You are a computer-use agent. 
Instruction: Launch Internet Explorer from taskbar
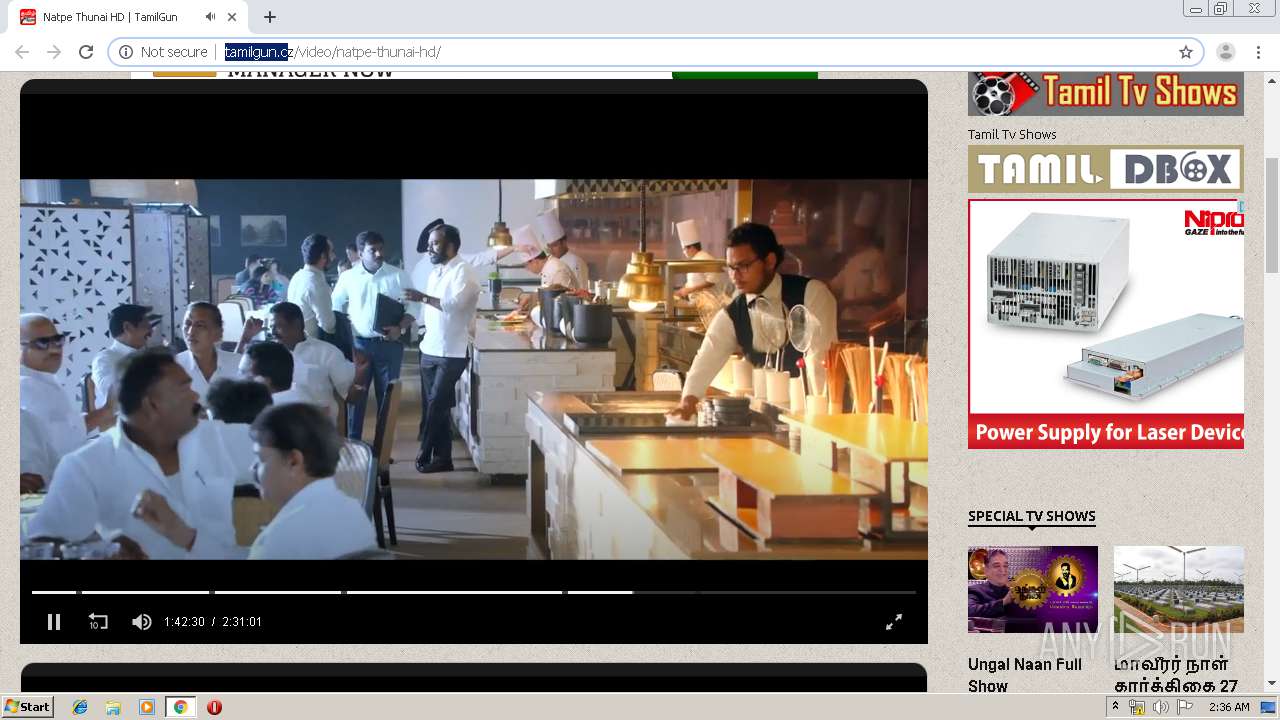click(x=80, y=707)
